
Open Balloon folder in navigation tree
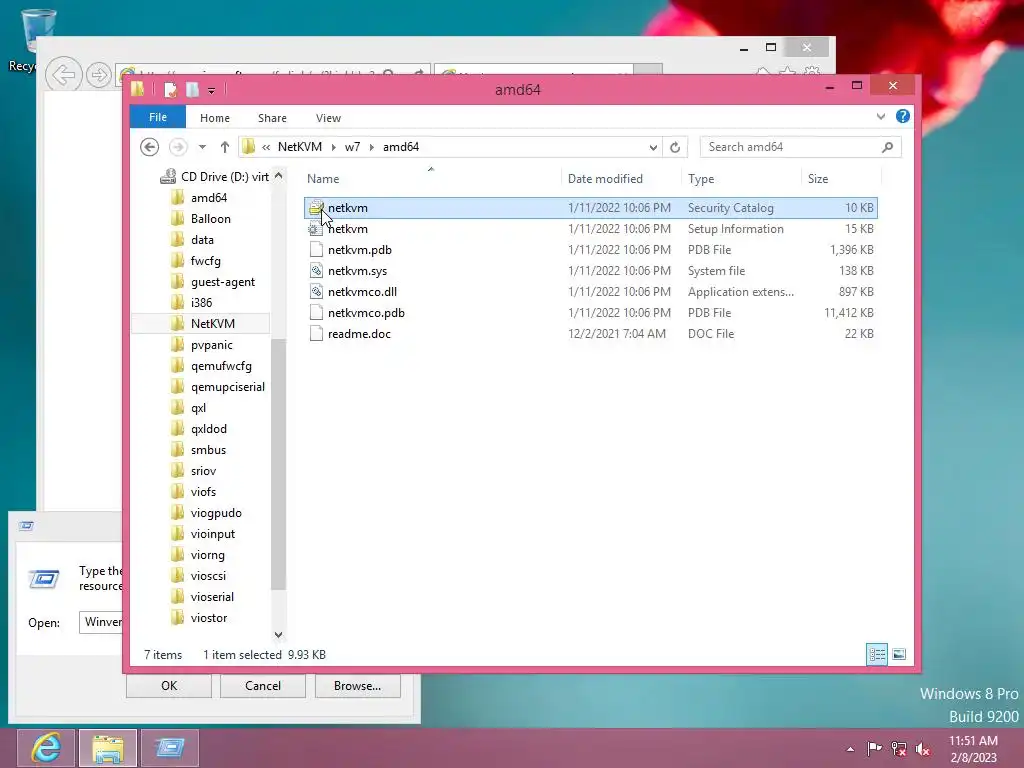pos(210,219)
